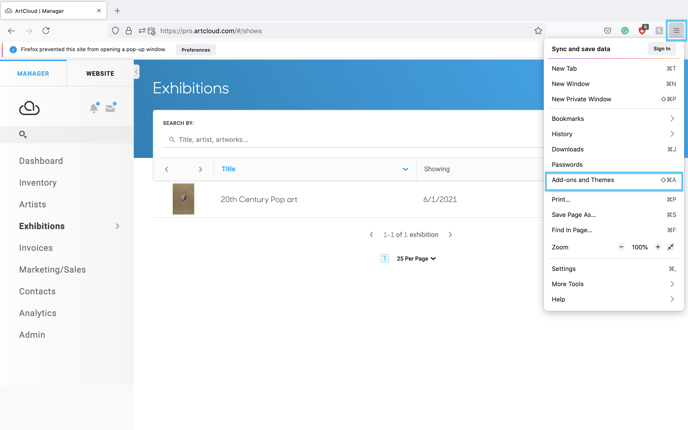
Task: Click the exhibitions search input field
Action: tap(353, 140)
